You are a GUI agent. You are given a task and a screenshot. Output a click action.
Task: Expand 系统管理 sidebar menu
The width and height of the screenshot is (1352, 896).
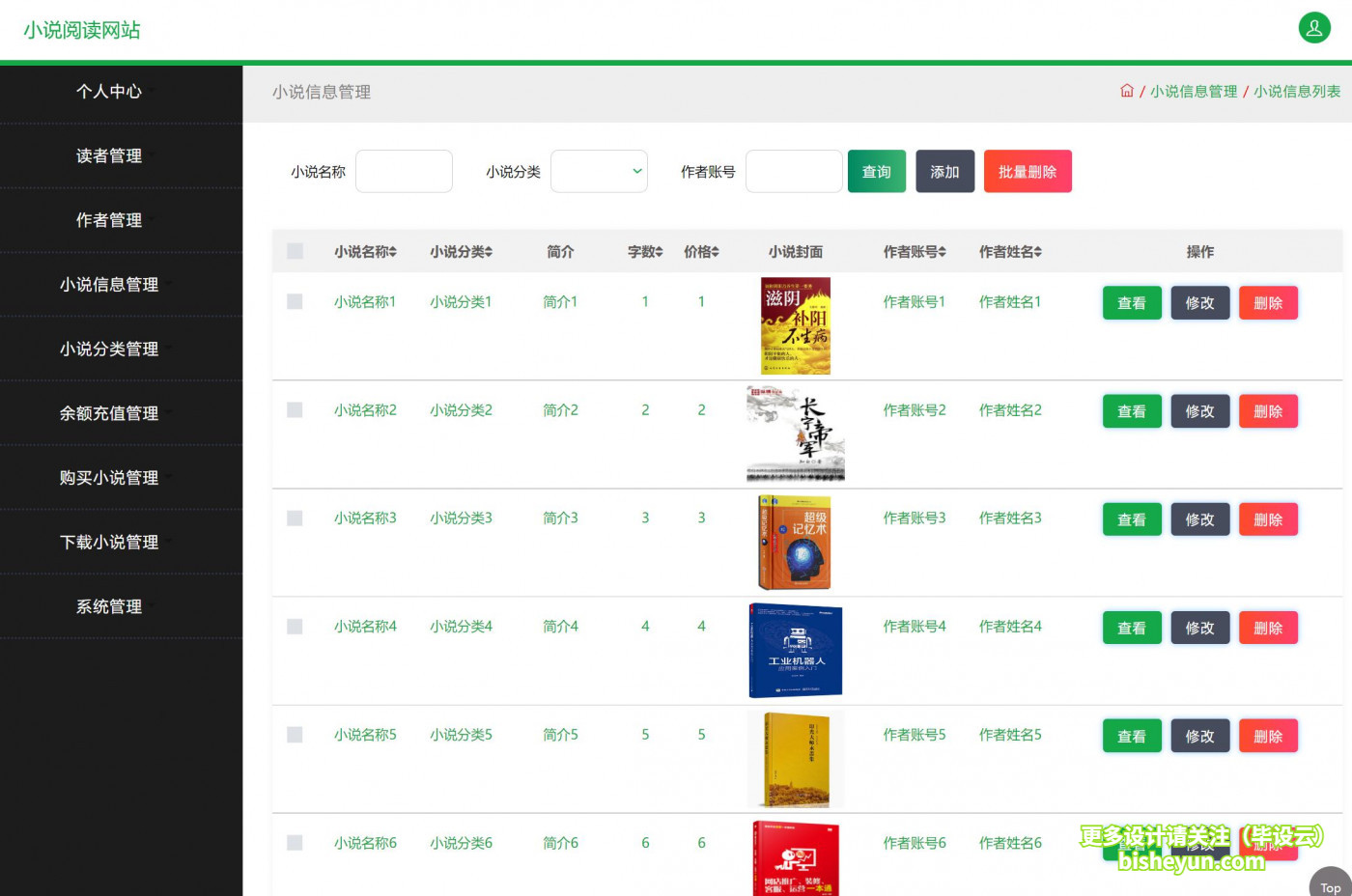[121, 606]
